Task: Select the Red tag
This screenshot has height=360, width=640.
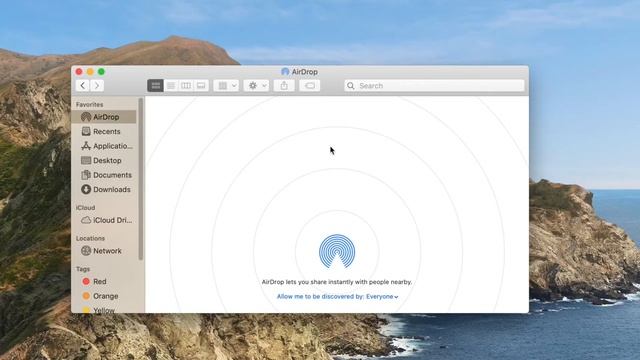Action: point(104,281)
